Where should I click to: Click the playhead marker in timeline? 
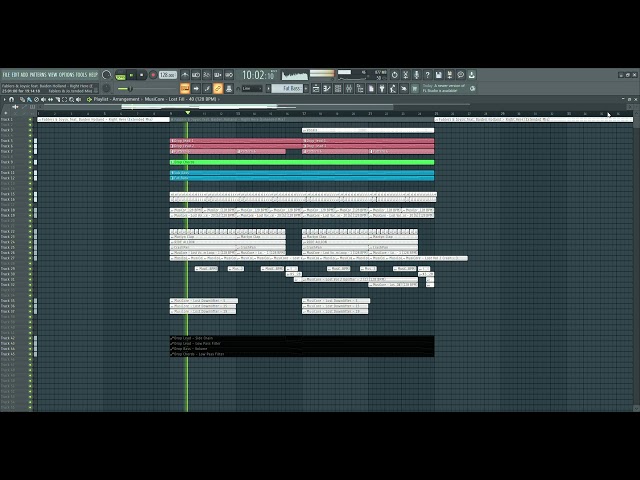(188, 113)
